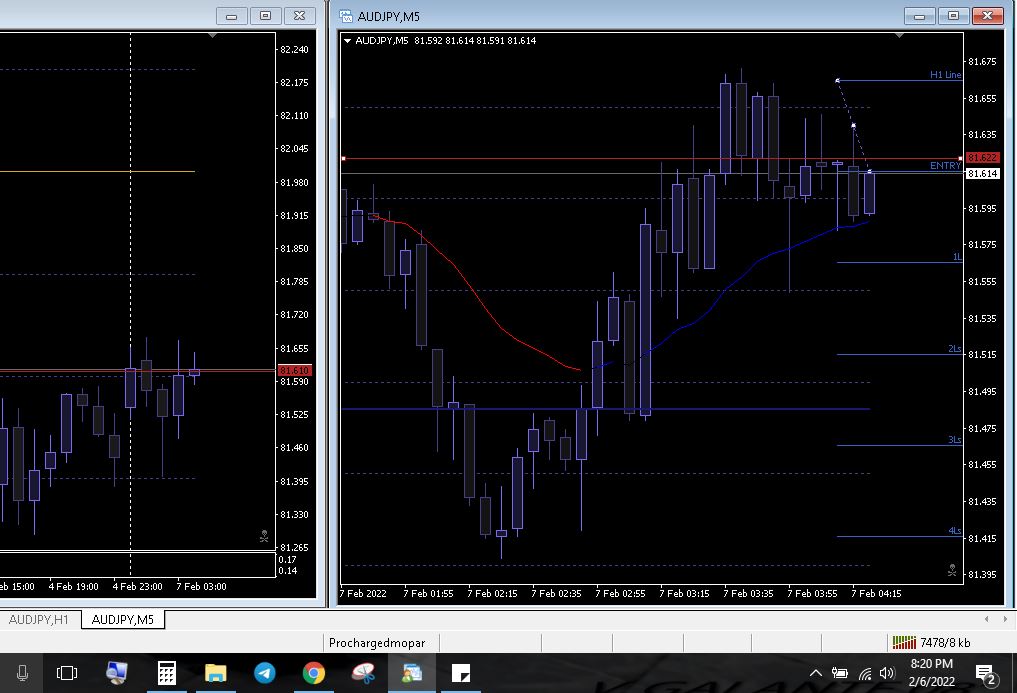Expand the AUDJPY,M5 chart title arrow
The height and width of the screenshot is (693, 1017).
347,41
